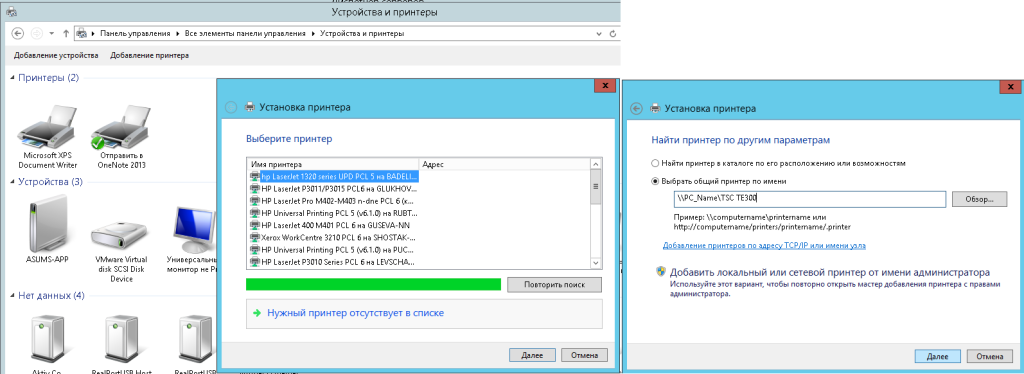Click the back arrow in the Найти принтер dialog
1024x374 pixels.
[636, 108]
